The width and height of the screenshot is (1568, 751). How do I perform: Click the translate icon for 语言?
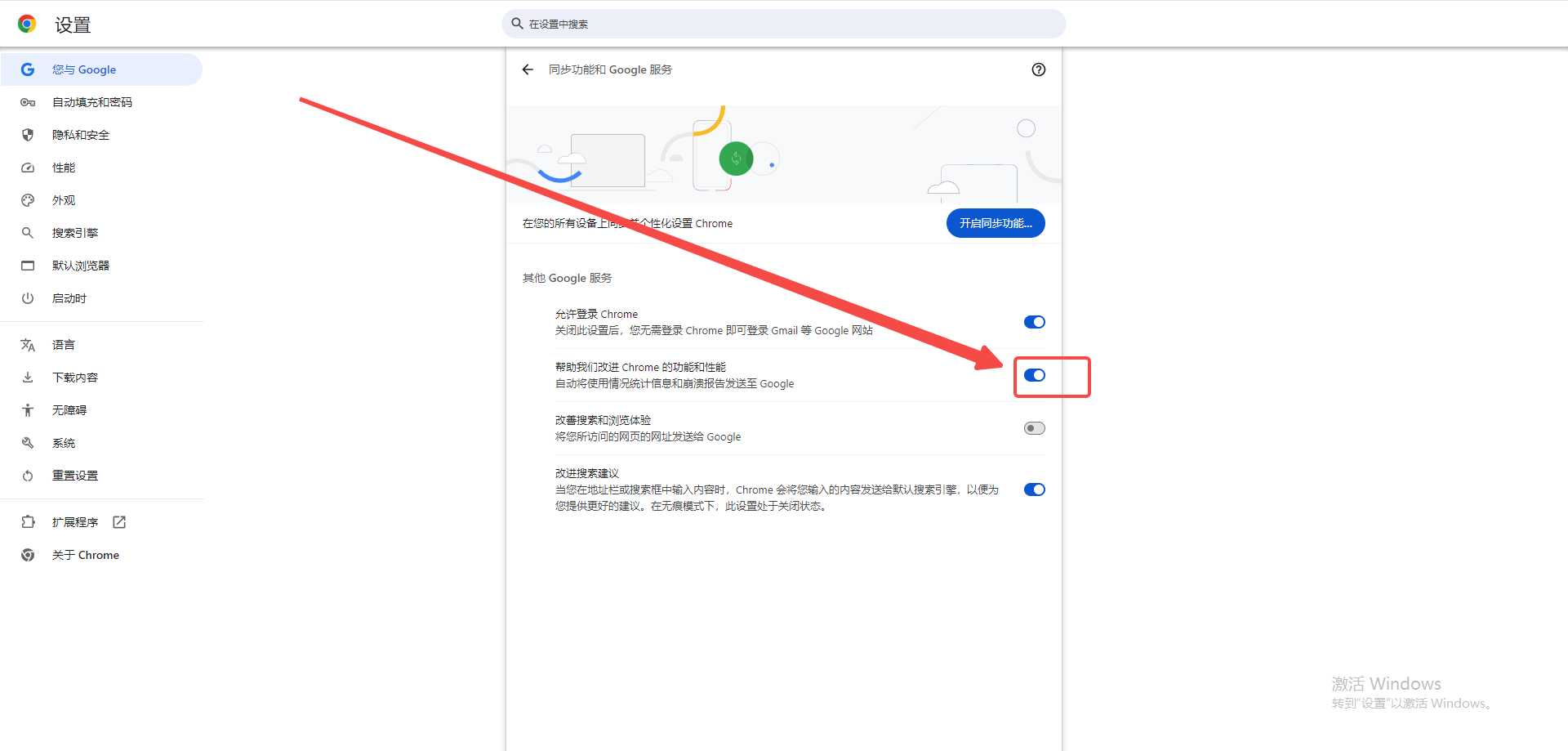pyautogui.click(x=28, y=345)
